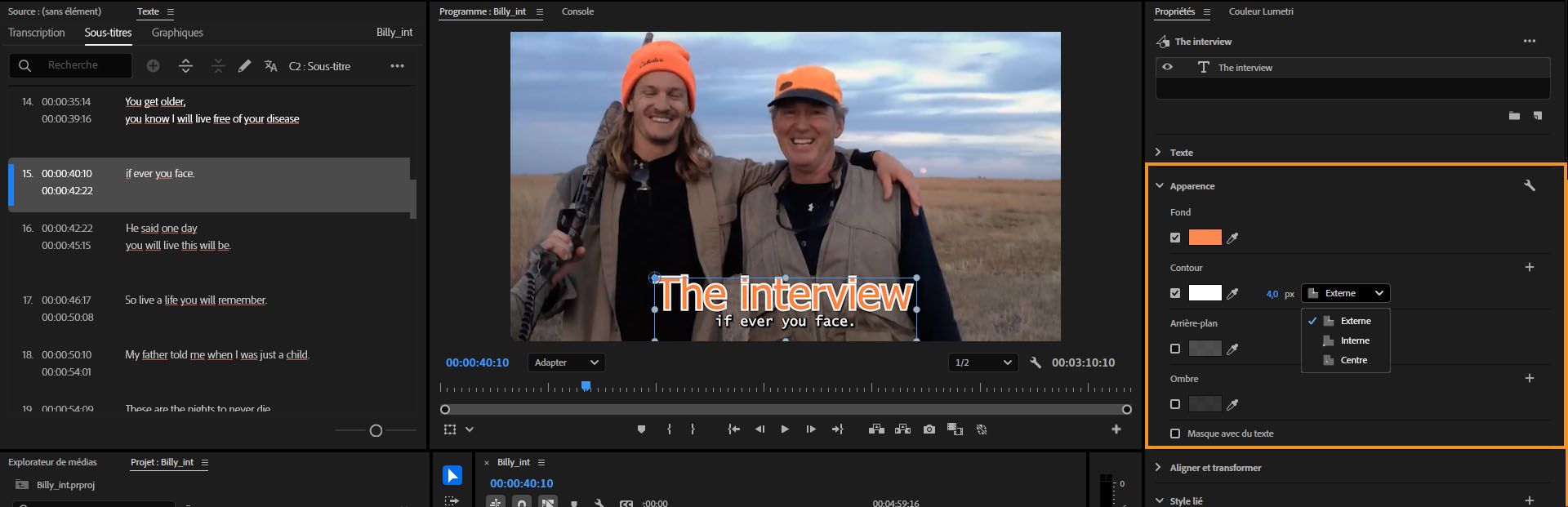
Task: Open the three-dot menu beside The interview title
Action: click(1530, 41)
